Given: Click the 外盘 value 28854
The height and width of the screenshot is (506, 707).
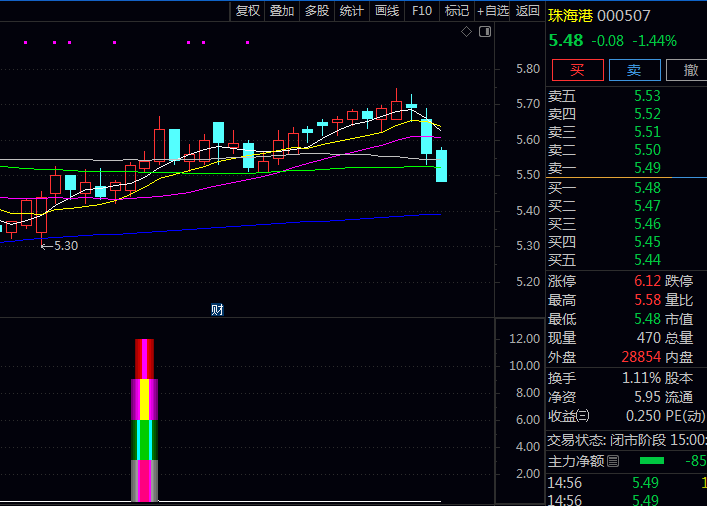Looking at the screenshot, I should pos(641,357).
